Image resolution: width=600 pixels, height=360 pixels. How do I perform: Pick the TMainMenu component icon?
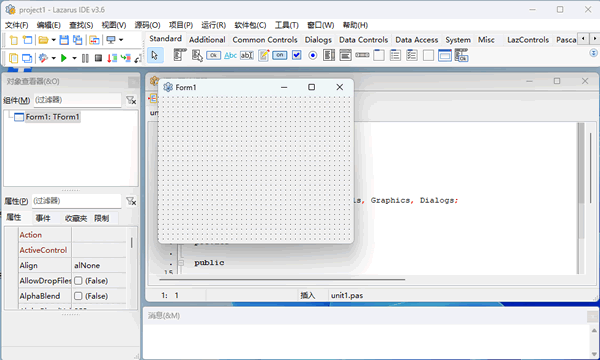[x=180, y=55]
